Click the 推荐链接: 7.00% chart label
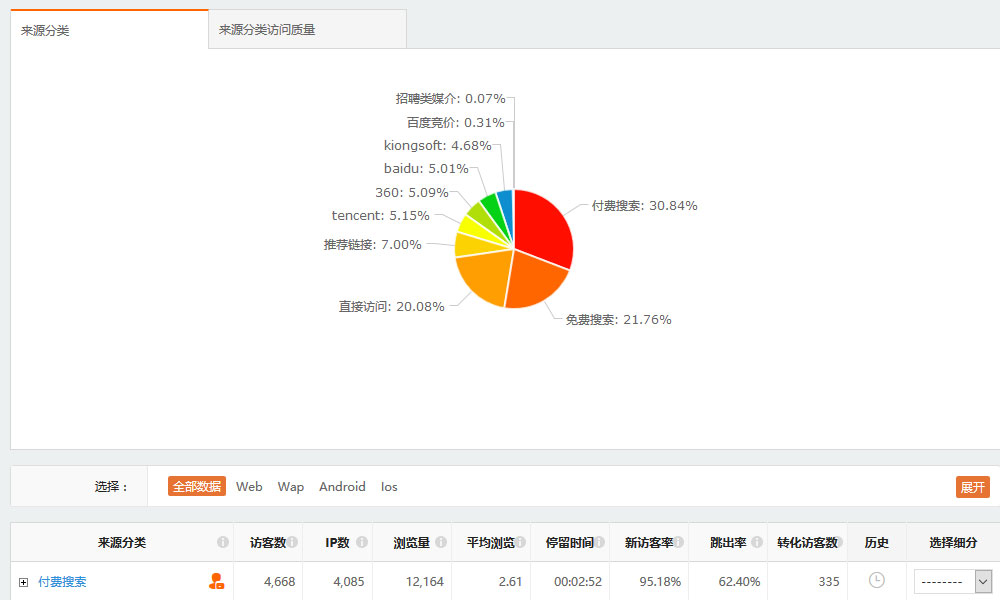This screenshot has width=1000, height=600. click(x=372, y=245)
